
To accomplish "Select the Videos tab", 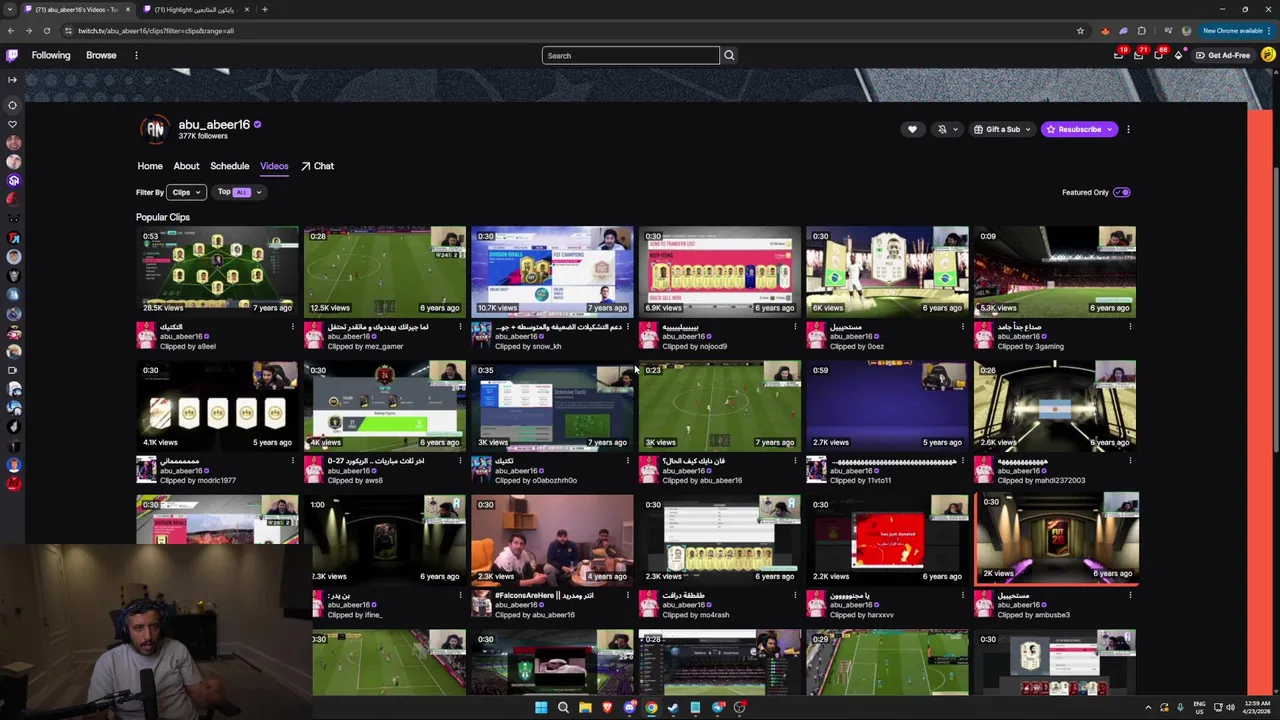I will (274, 166).
